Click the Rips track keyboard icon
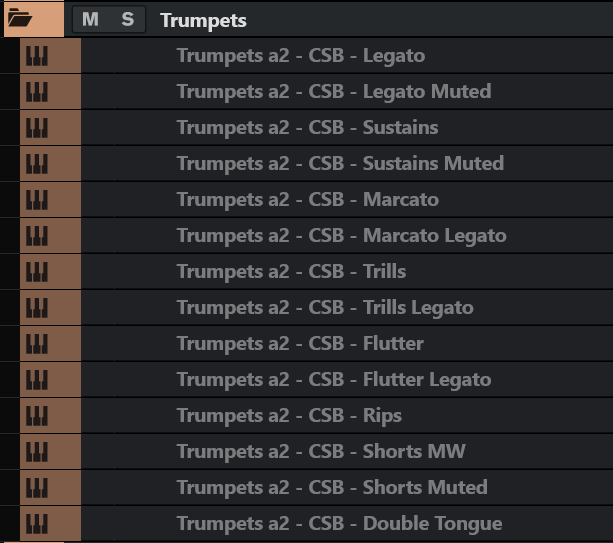The height and width of the screenshot is (543, 613). [x=36, y=416]
